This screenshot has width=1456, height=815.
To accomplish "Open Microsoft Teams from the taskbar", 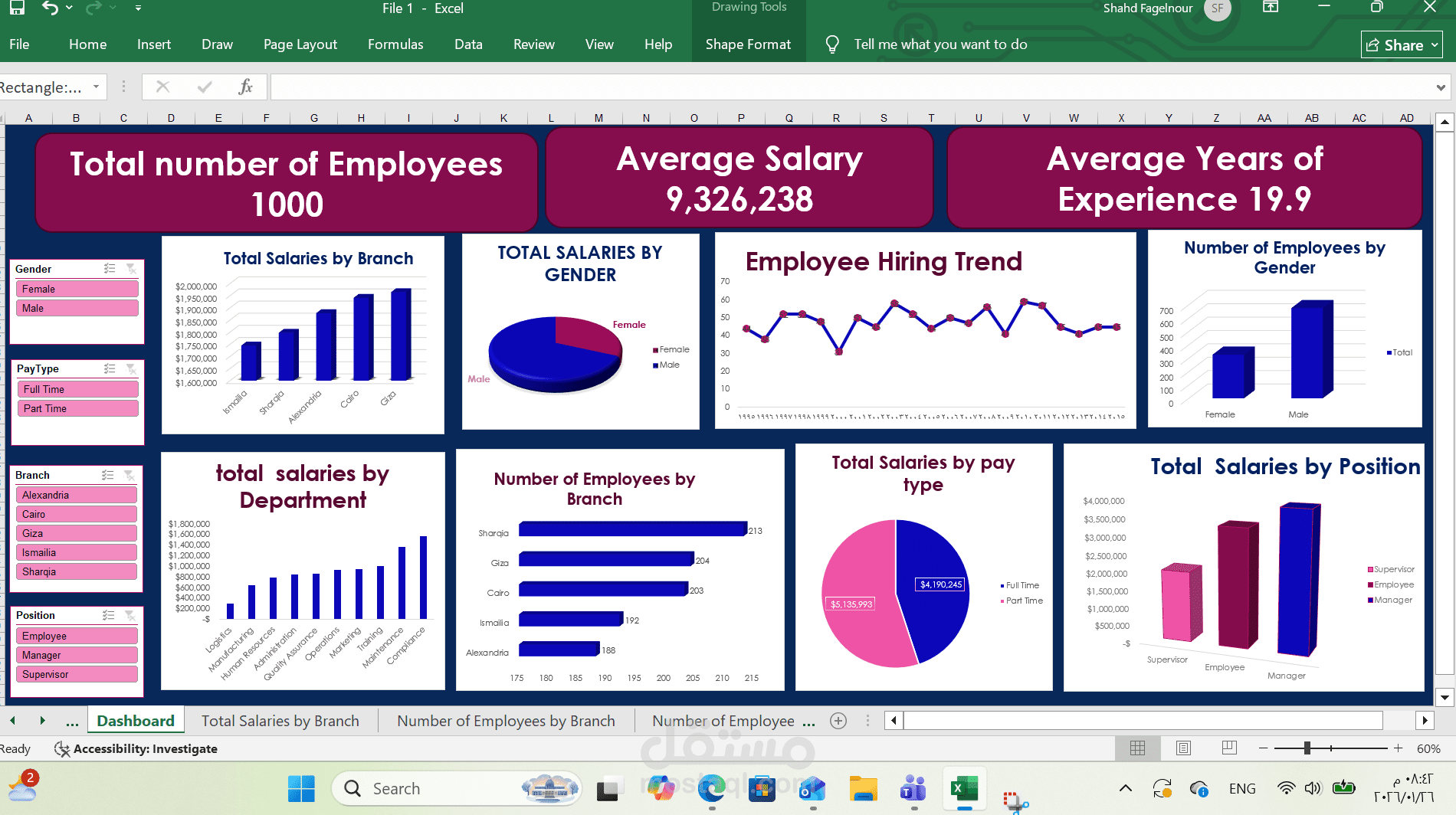I will point(912,788).
